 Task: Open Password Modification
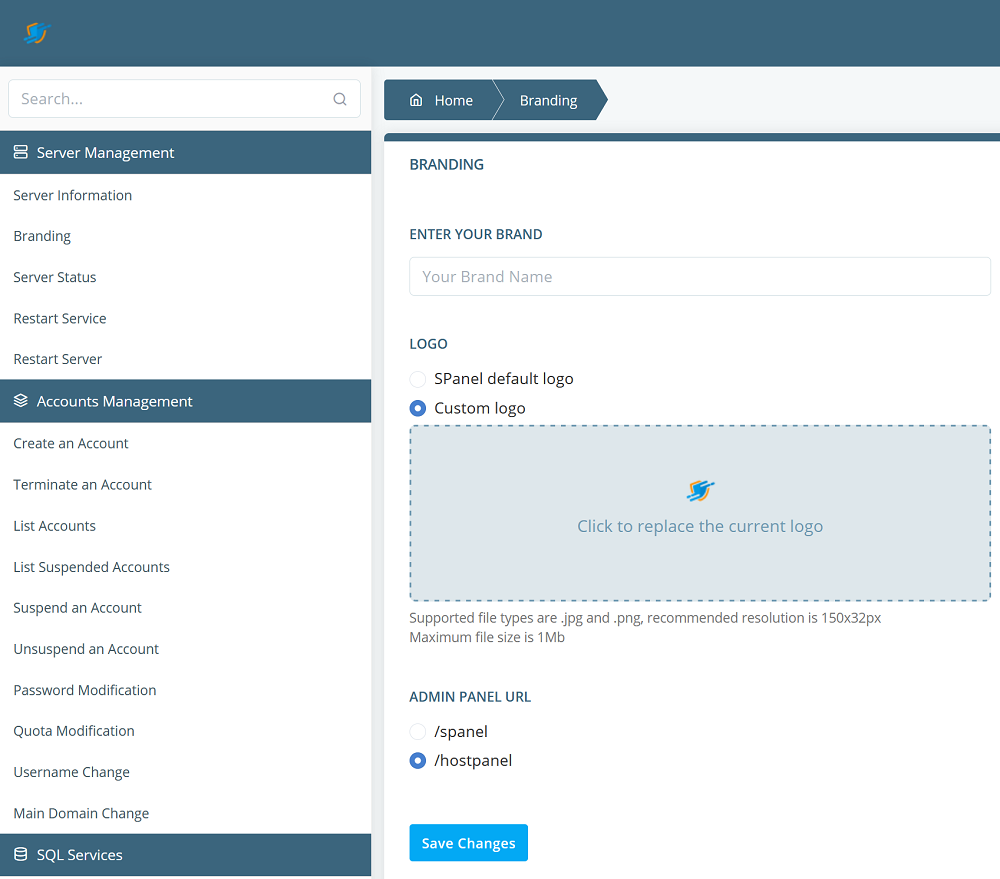pyautogui.click(x=85, y=690)
